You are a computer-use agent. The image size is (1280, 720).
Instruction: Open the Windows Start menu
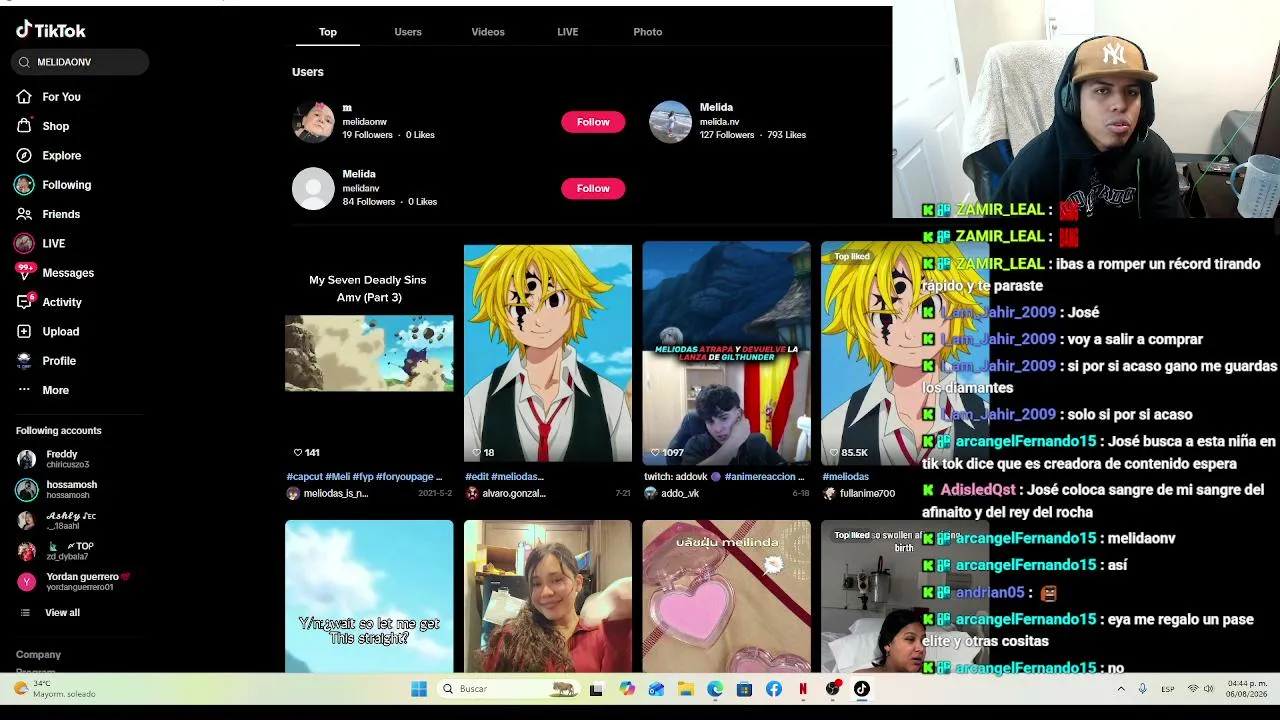click(x=419, y=689)
